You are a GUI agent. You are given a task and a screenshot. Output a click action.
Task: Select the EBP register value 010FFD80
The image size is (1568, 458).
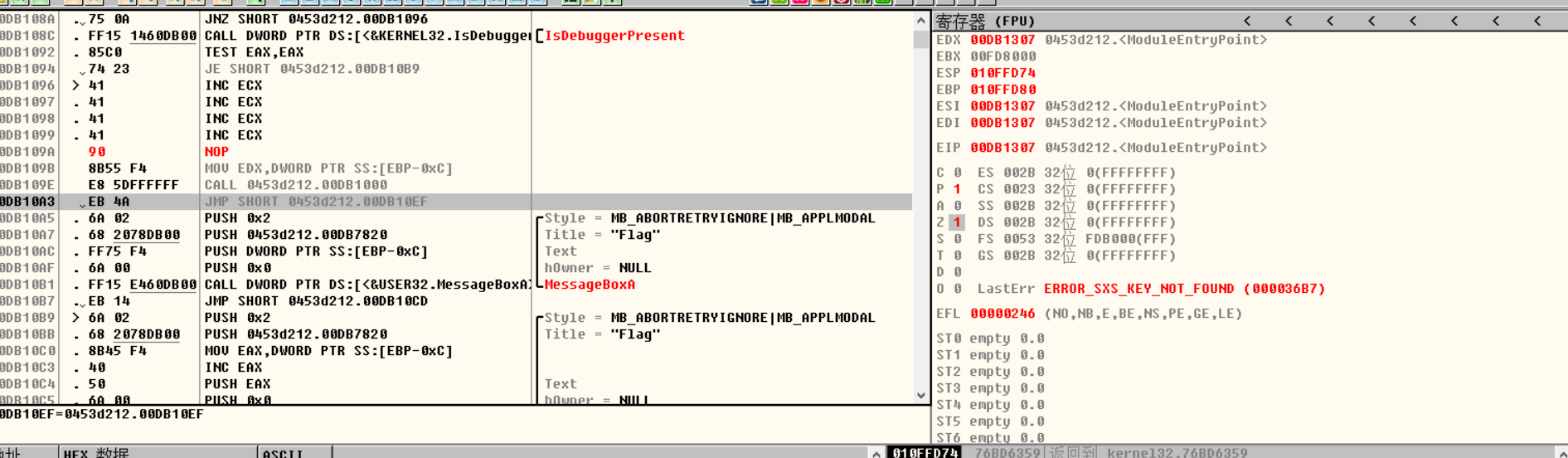click(1002, 90)
